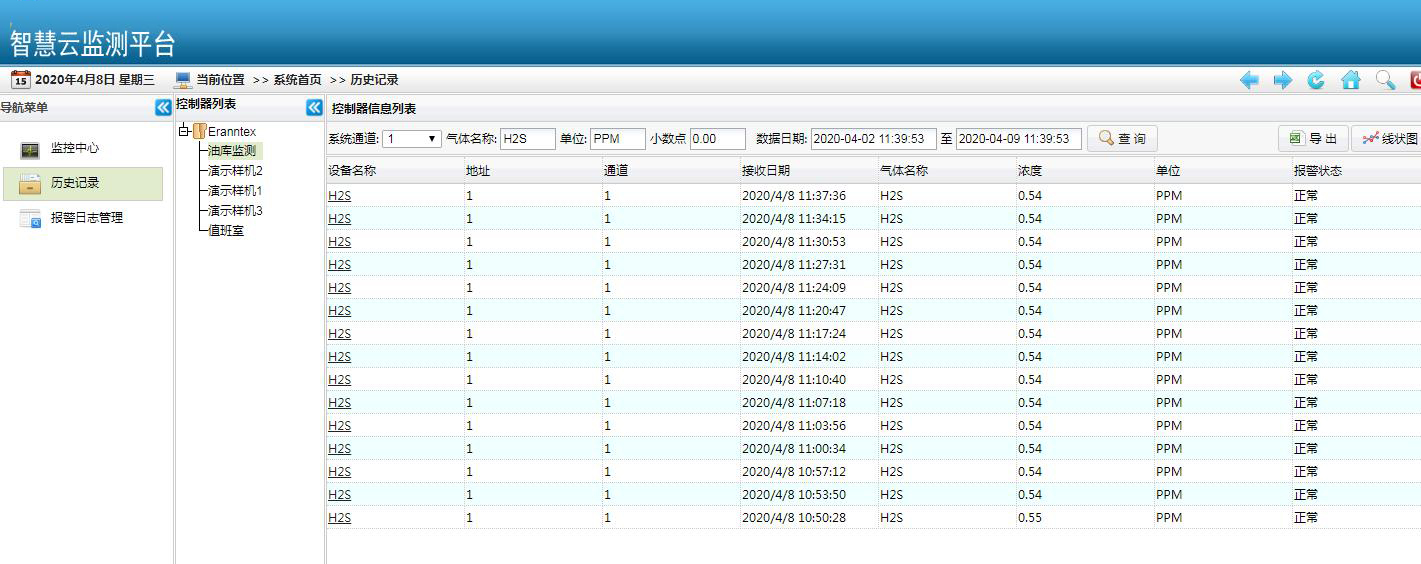Click the 导出 export button
The image size is (1421, 564).
point(1312,139)
